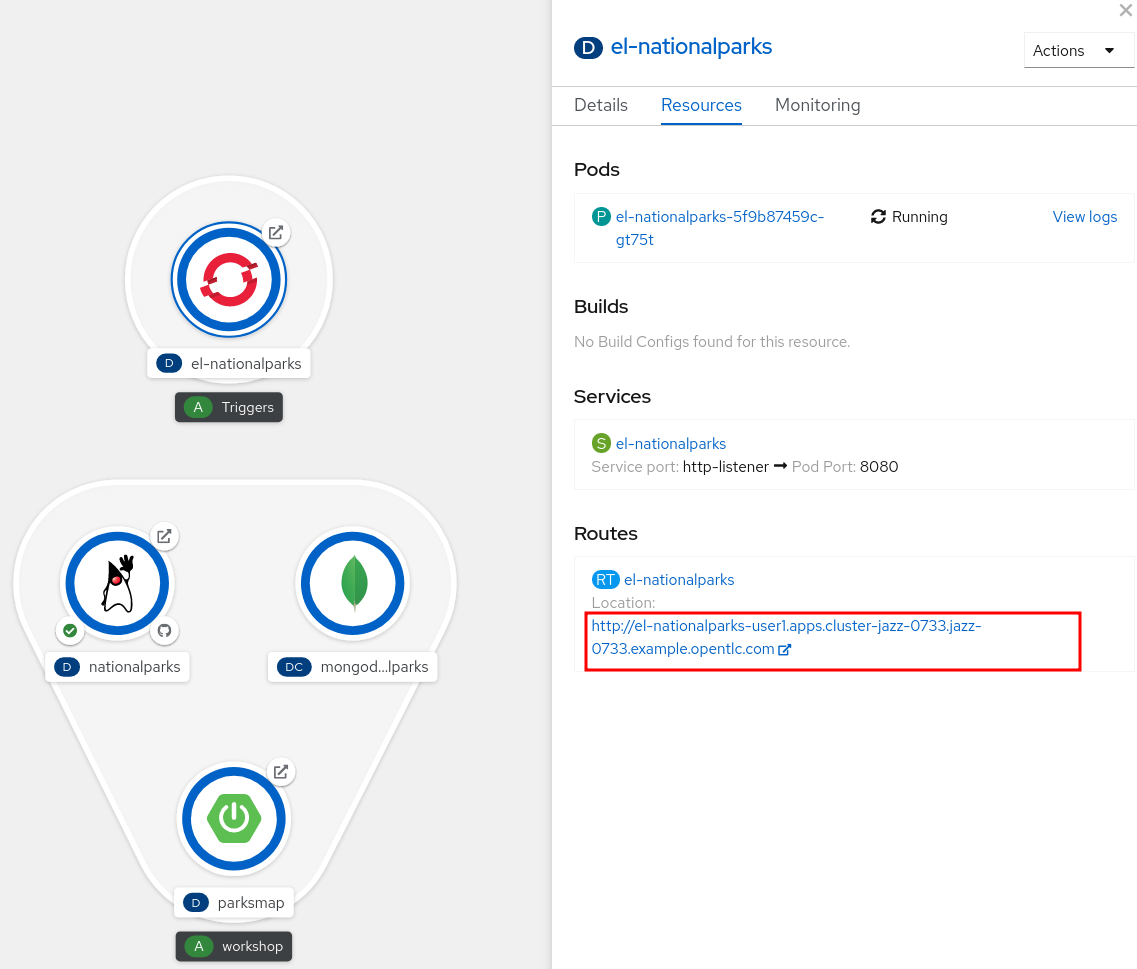
Task: Open View logs for the running pod
Action: pyautogui.click(x=1084, y=216)
